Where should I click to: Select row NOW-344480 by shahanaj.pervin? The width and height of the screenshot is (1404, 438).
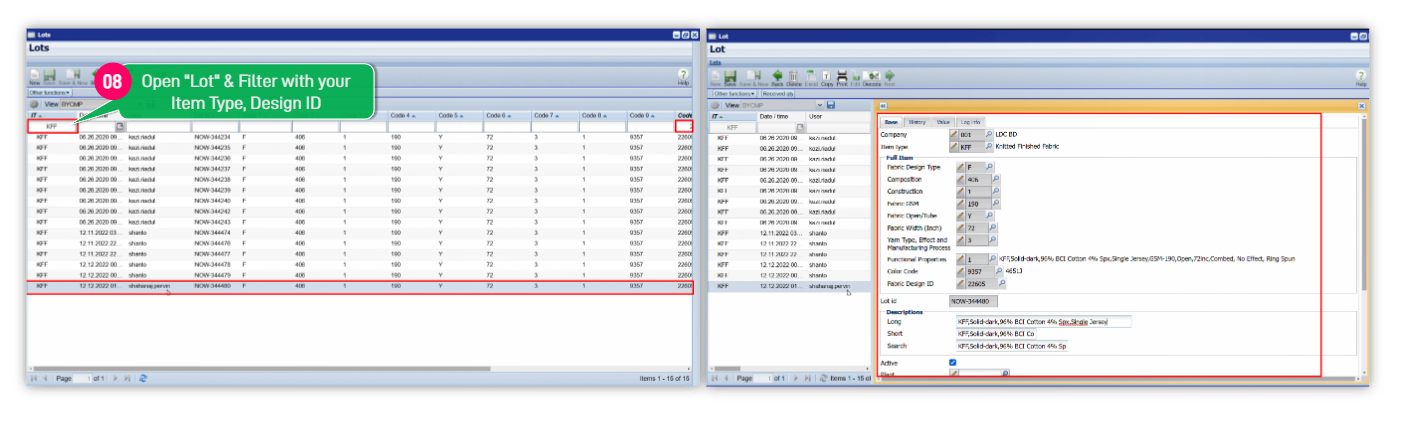pos(360,286)
